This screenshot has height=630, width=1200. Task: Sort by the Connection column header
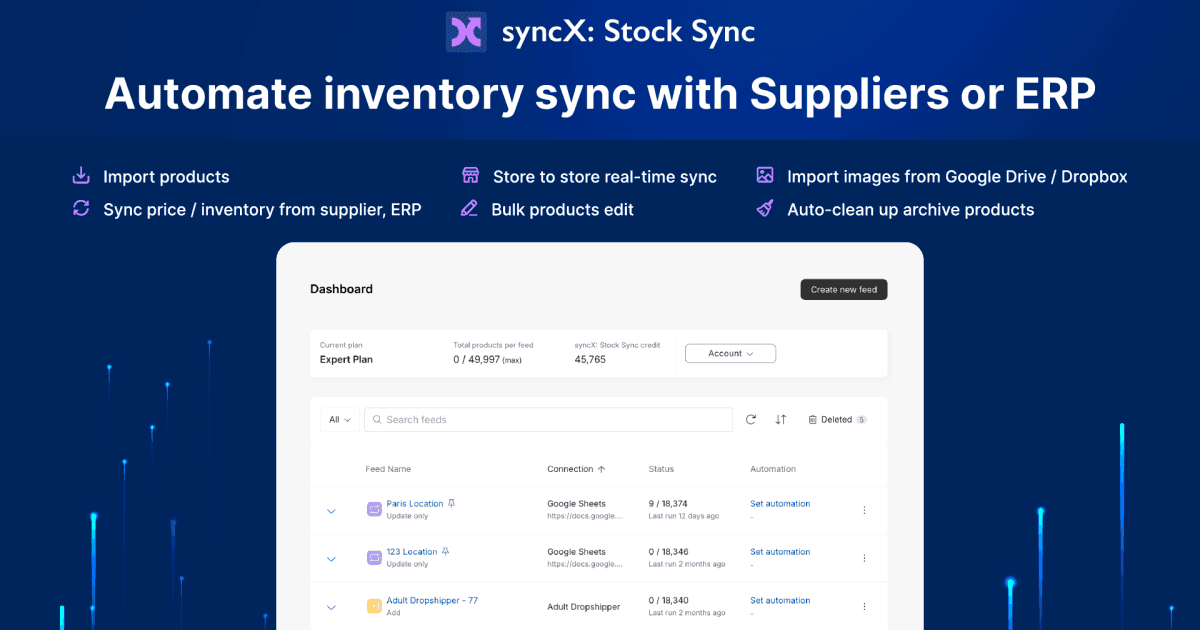pos(576,469)
